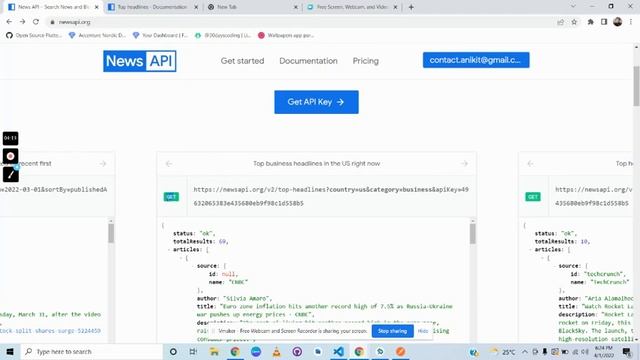Open the Pricing nav link

pyautogui.click(x=366, y=61)
